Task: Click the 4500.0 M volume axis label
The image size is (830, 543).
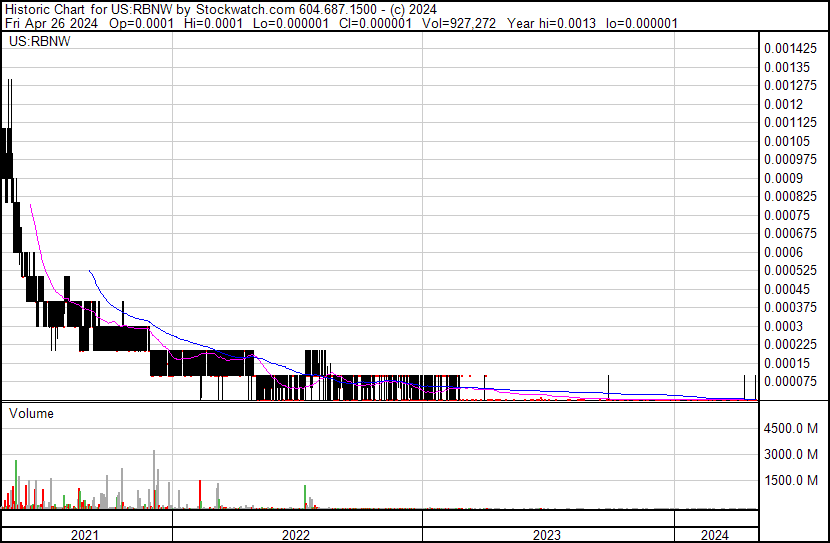Action: click(x=791, y=428)
